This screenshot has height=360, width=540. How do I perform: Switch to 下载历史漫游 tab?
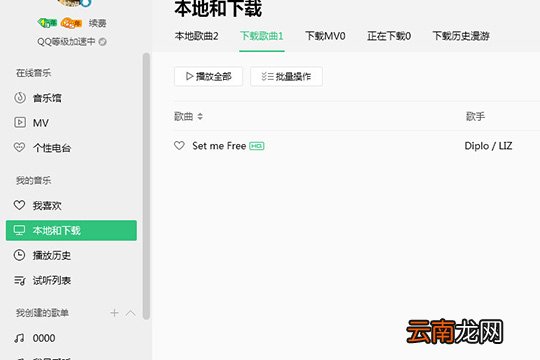point(461,36)
